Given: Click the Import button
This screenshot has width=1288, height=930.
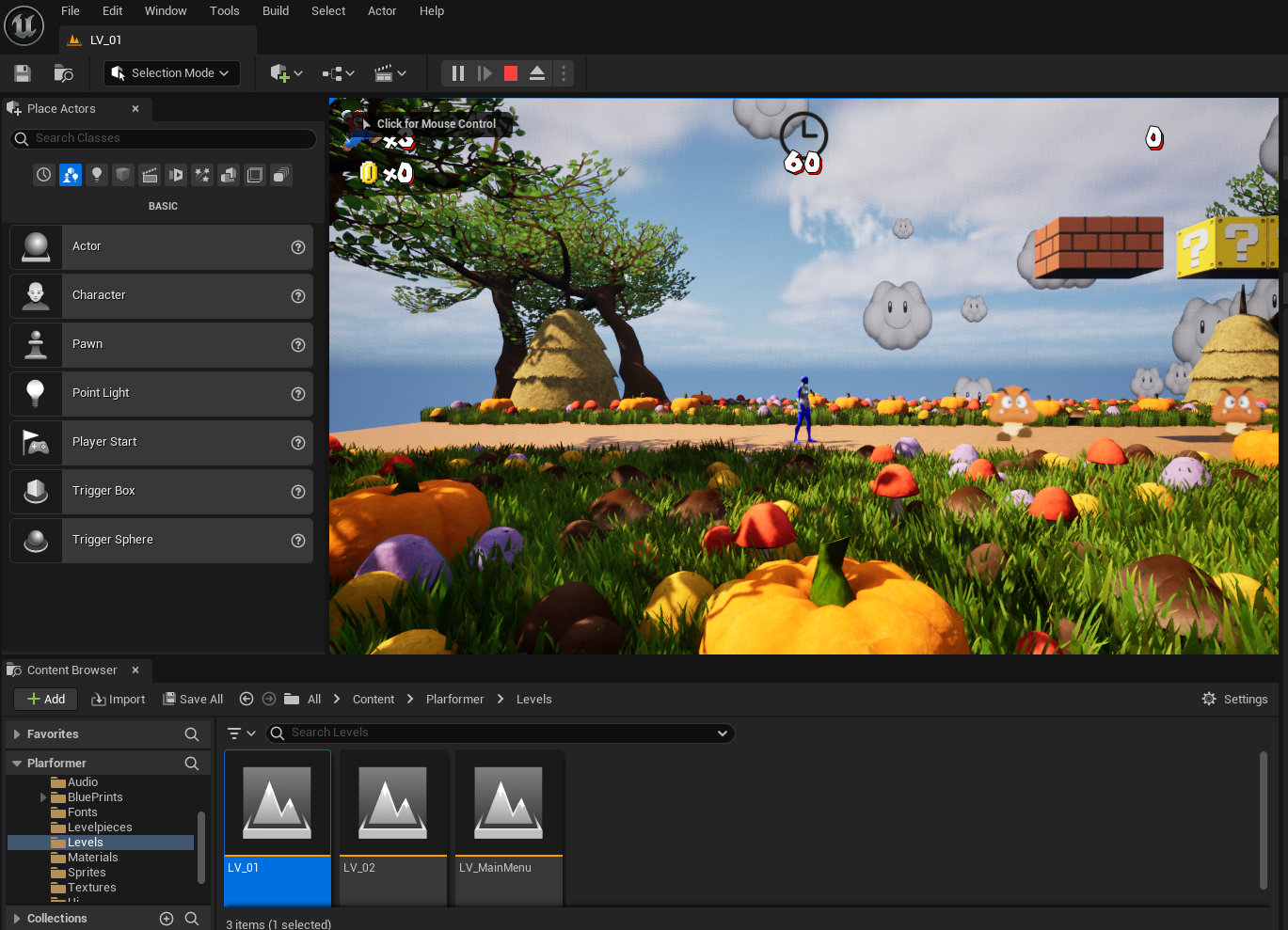Looking at the screenshot, I should coord(119,699).
